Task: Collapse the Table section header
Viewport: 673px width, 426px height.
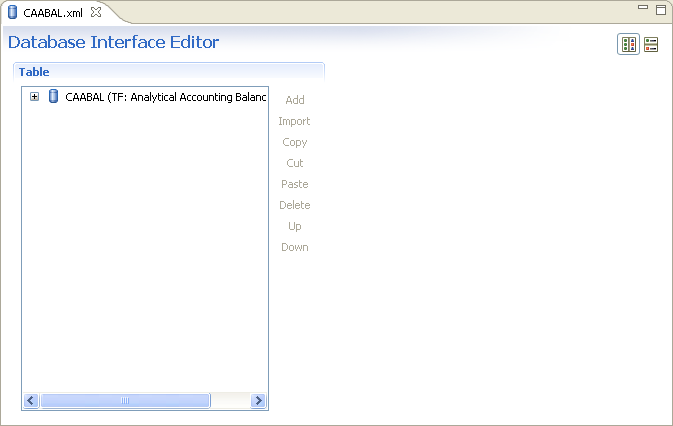Action: (34, 72)
